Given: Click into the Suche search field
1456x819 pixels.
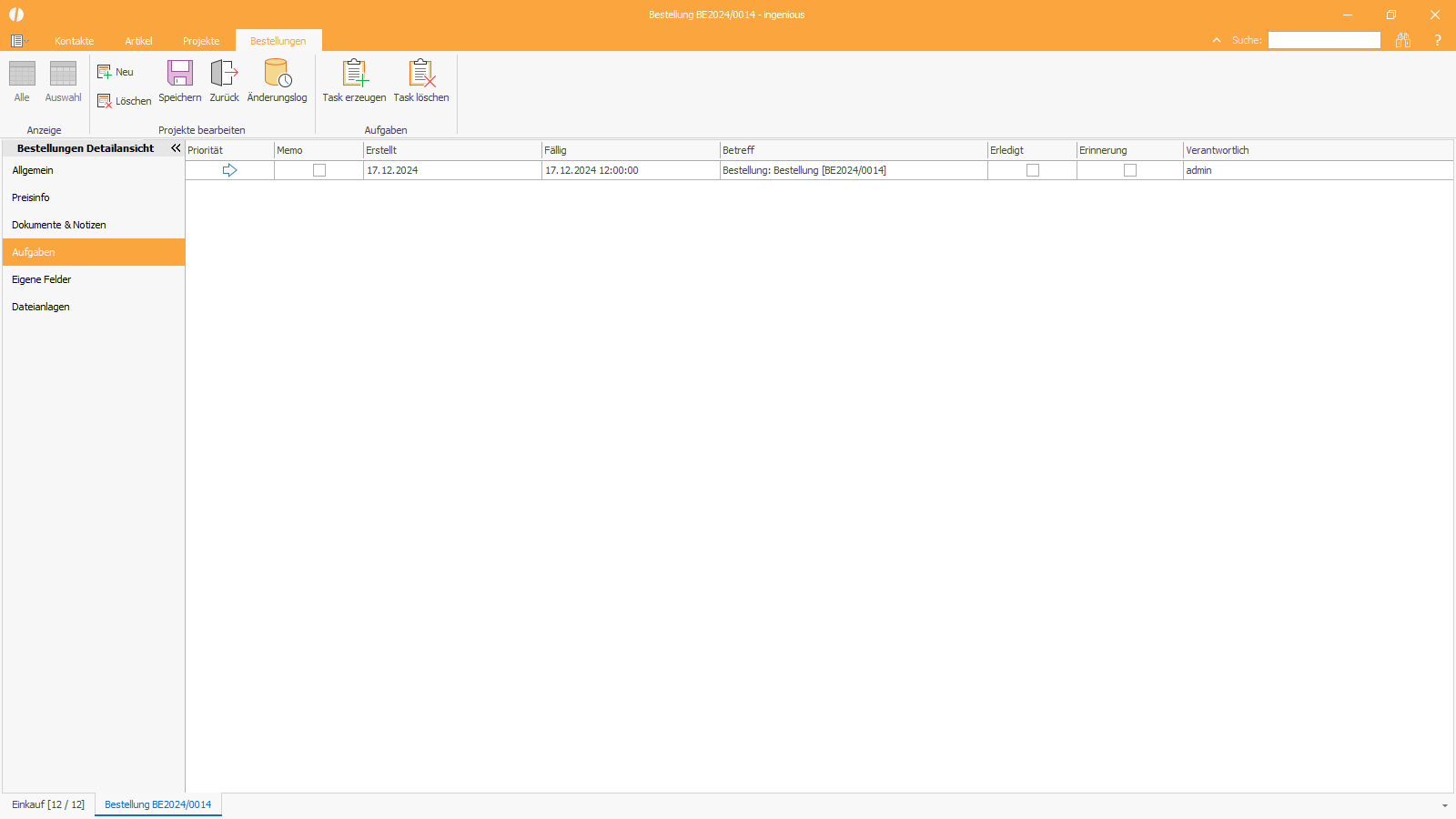Looking at the screenshot, I should point(1324,40).
